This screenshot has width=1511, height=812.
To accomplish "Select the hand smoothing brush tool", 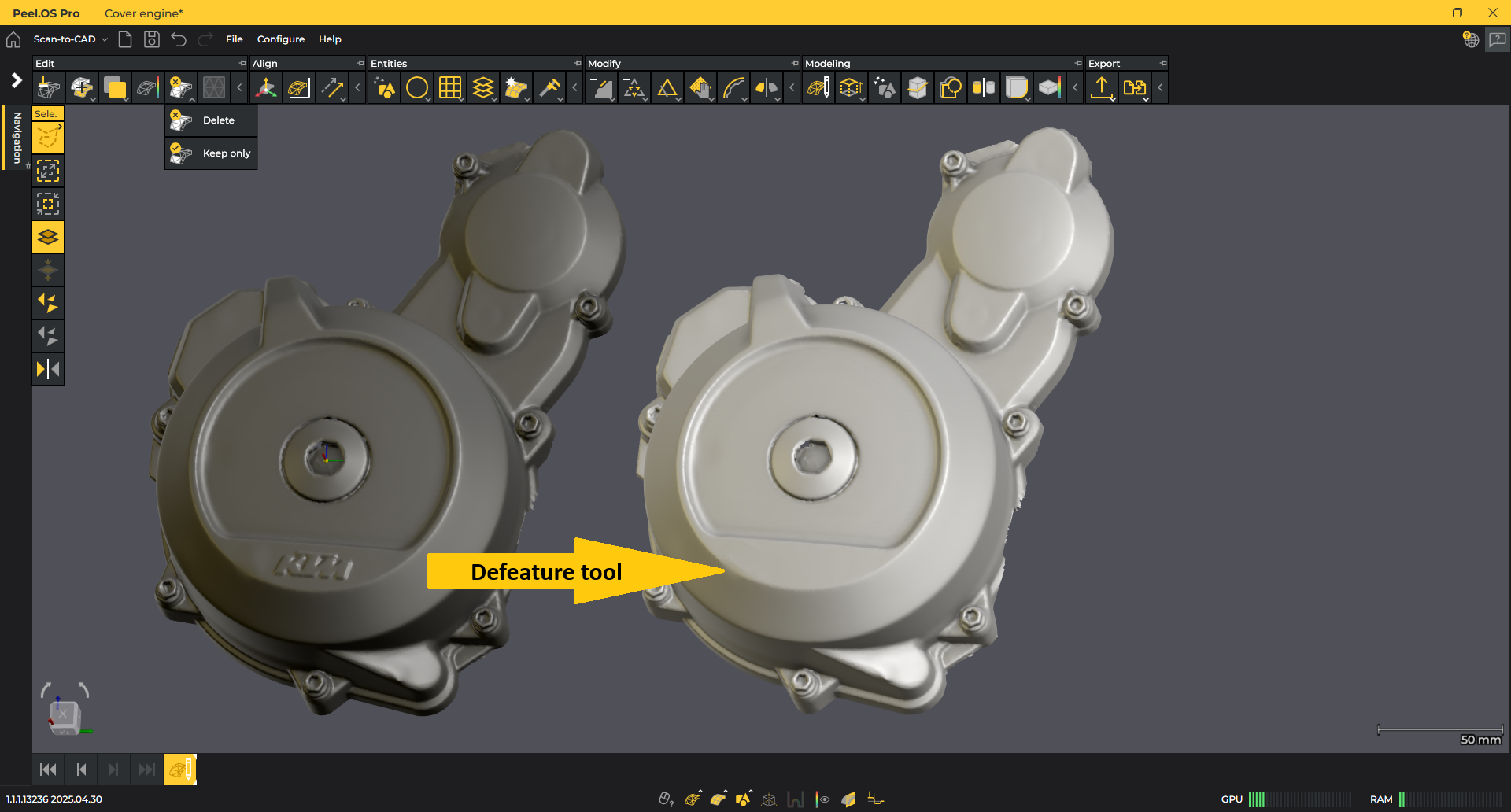I will (x=700, y=88).
